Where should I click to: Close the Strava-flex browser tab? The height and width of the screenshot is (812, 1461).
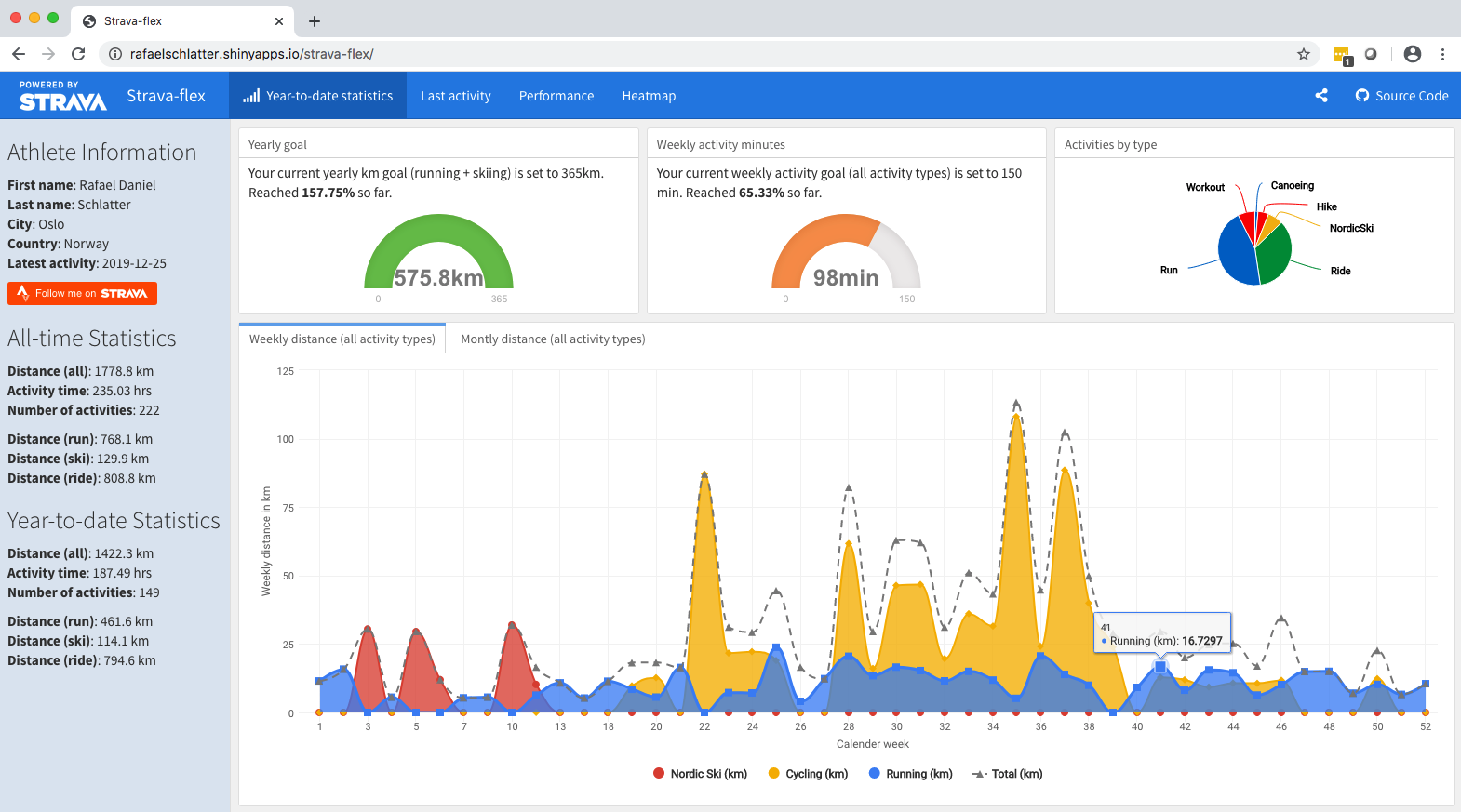[279, 21]
